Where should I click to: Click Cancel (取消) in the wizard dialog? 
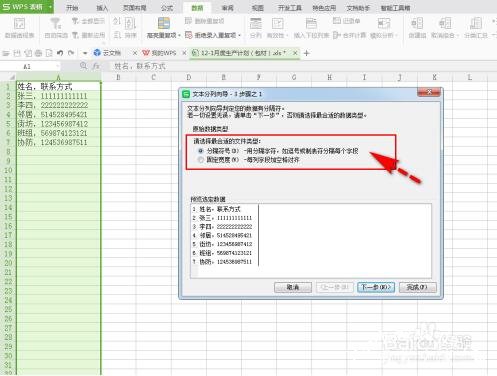pos(293,287)
